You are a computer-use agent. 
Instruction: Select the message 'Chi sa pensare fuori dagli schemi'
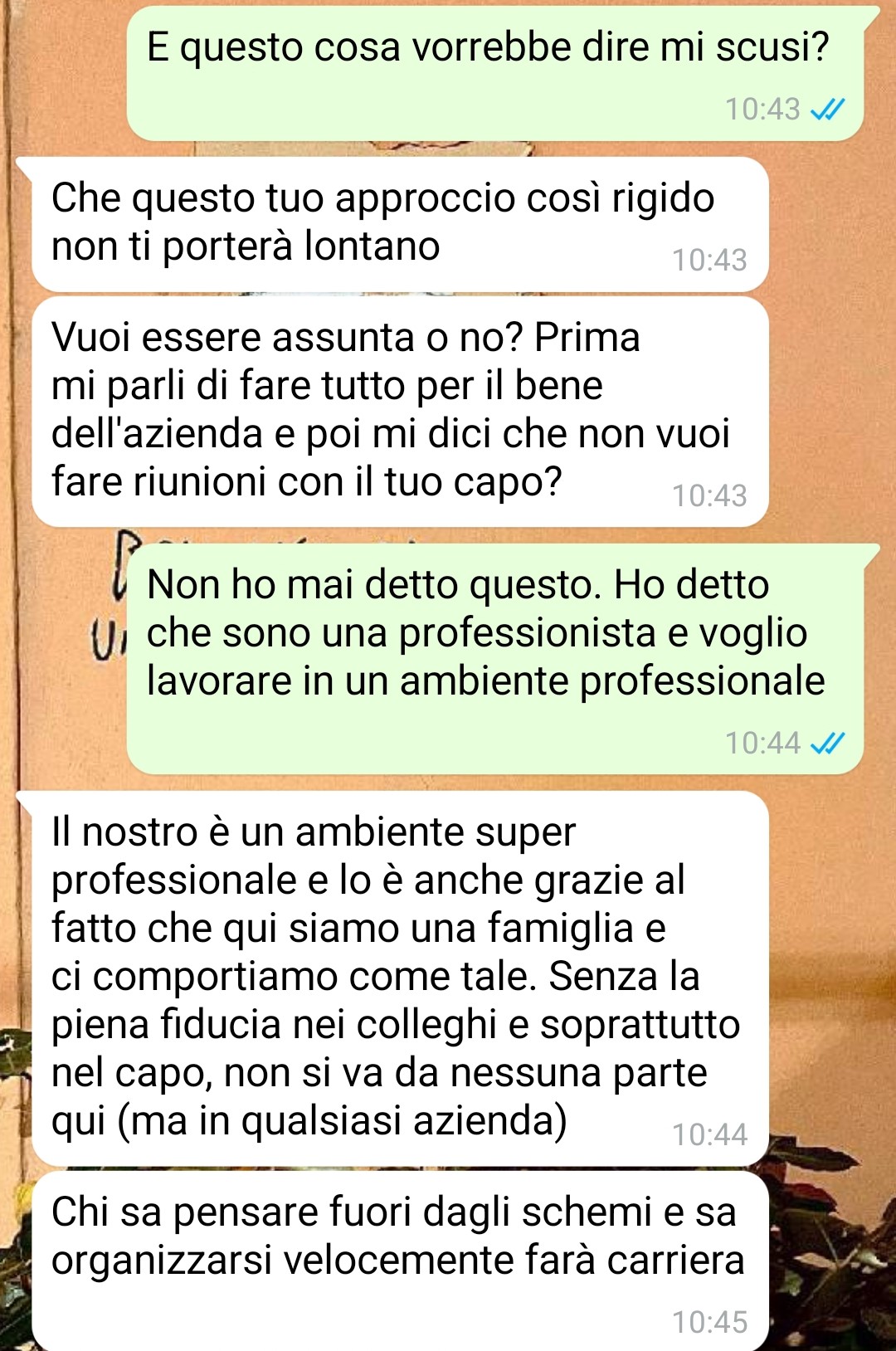(401, 1261)
